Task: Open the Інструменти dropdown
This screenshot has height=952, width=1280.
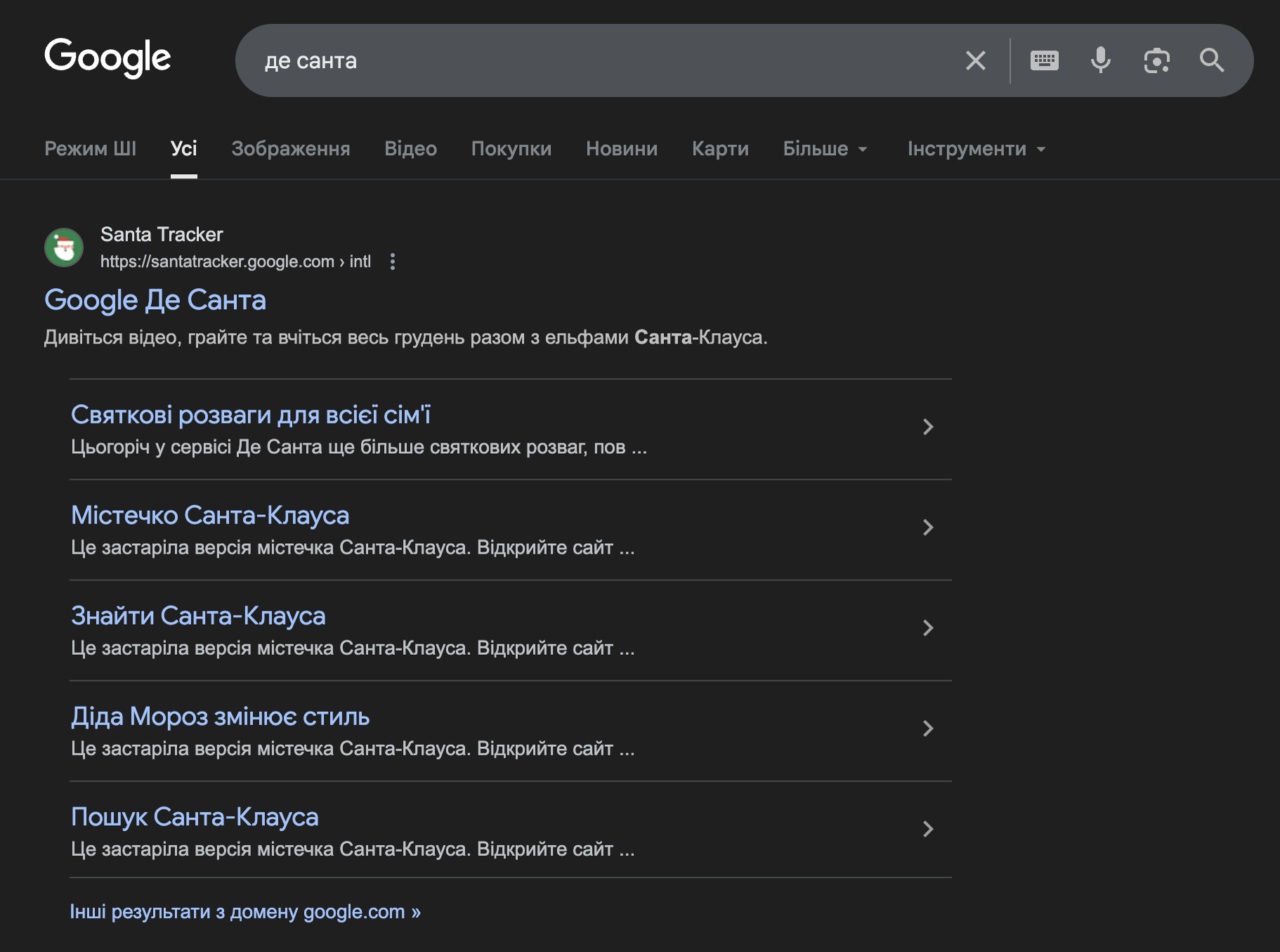Action: coord(976,149)
